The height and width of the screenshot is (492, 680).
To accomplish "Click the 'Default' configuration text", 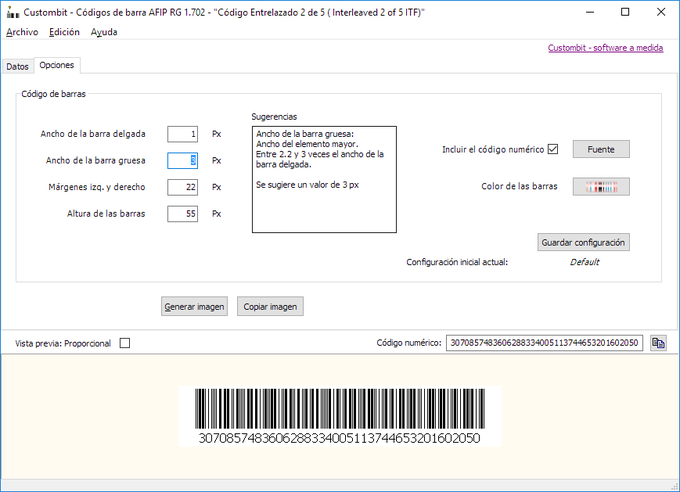I will [x=584, y=262].
